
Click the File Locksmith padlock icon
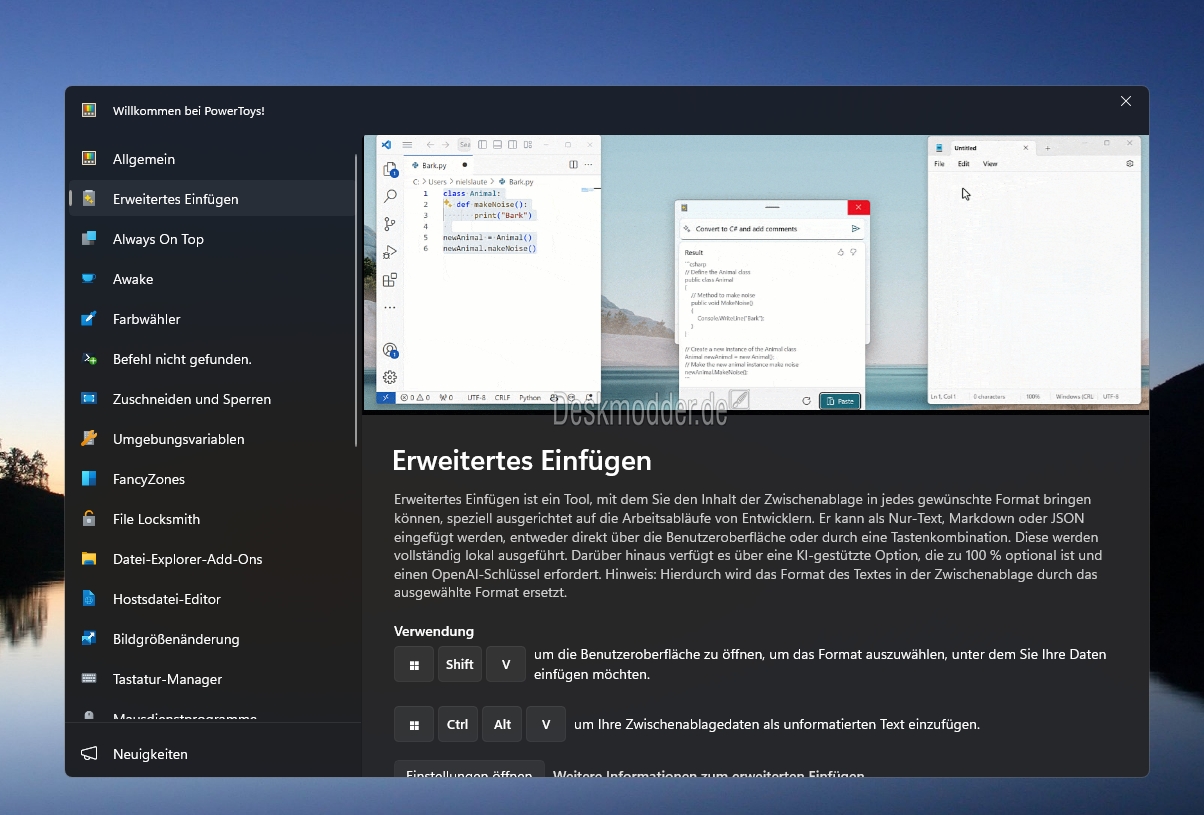click(x=89, y=519)
